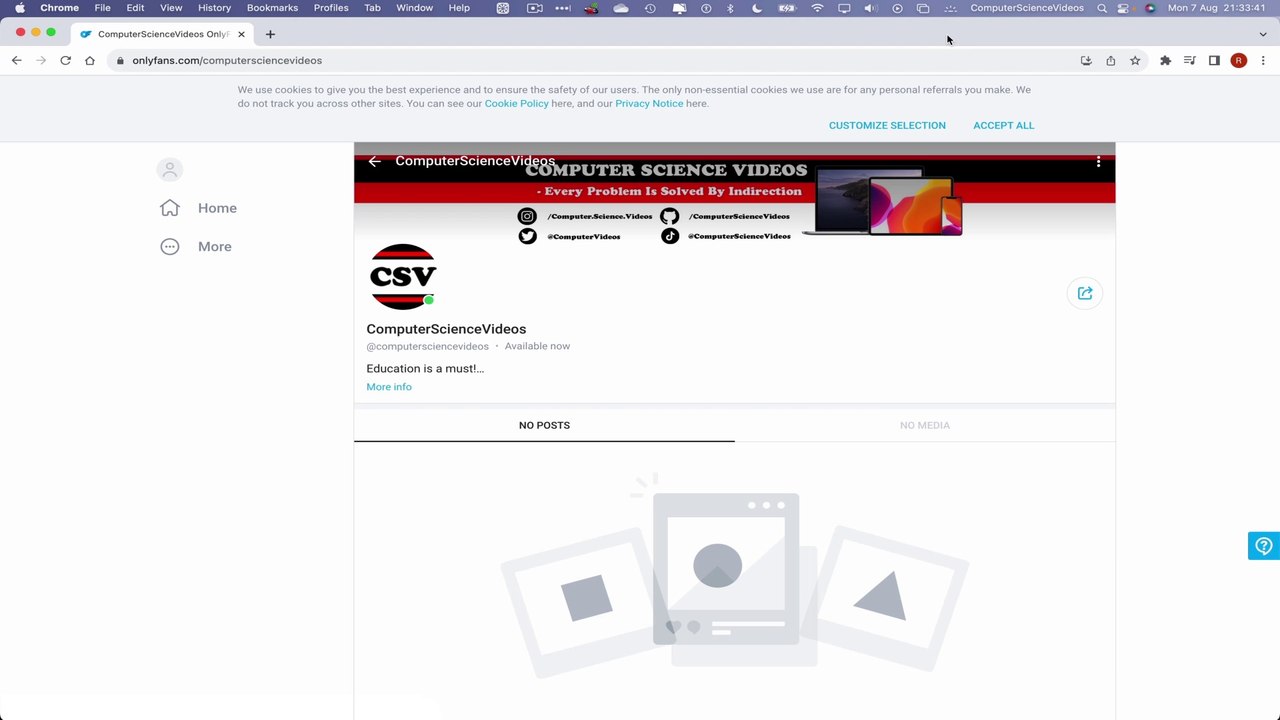This screenshot has height=720, width=1280.
Task: Click the profile header back arrow
Action: click(375, 161)
